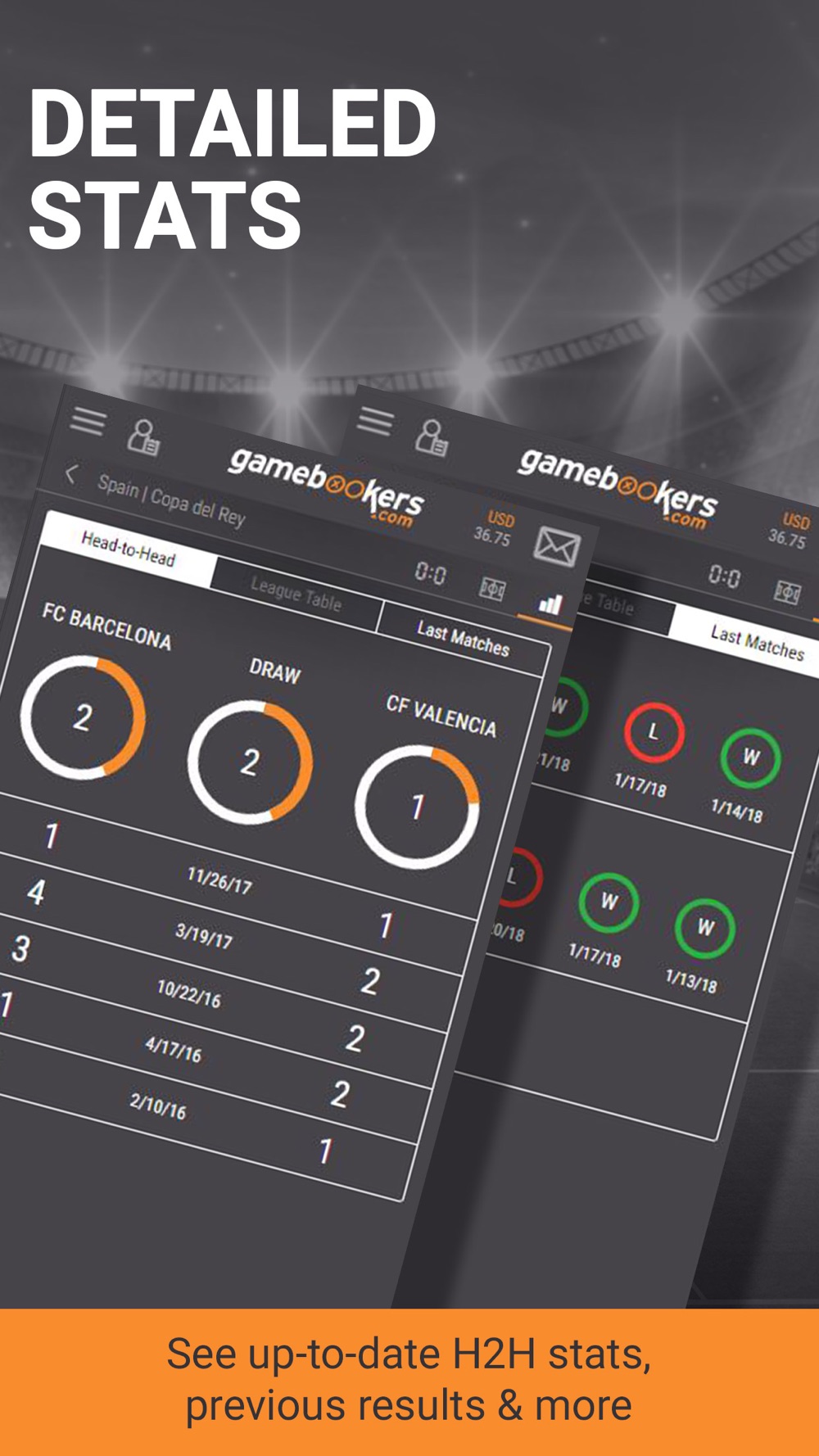Image resolution: width=819 pixels, height=1456 pixels.
Task: Open the hamburger menu on the front phone
Action: tap(88, 421)
